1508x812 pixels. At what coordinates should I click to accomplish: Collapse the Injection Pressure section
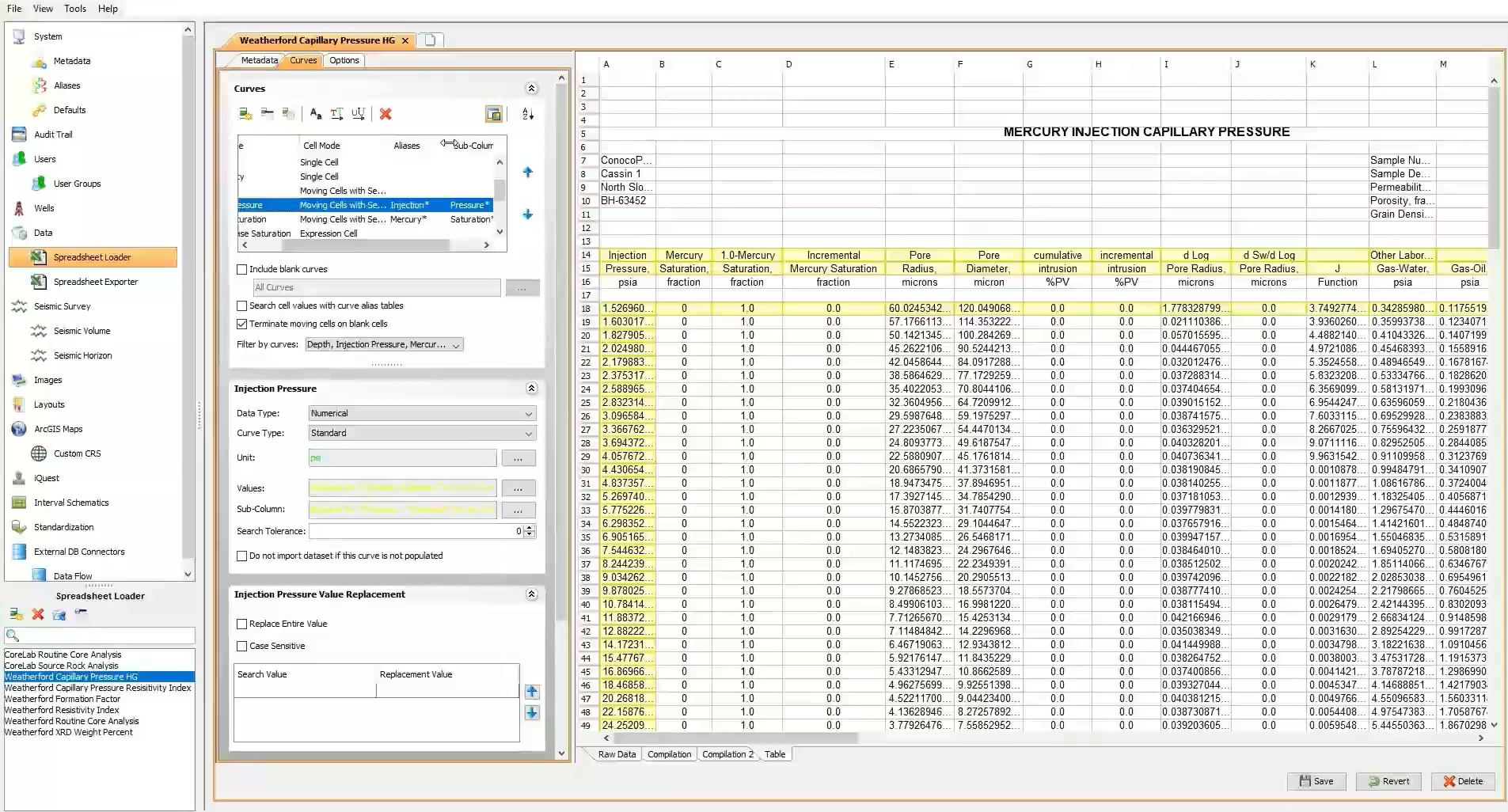pos(531,389)
